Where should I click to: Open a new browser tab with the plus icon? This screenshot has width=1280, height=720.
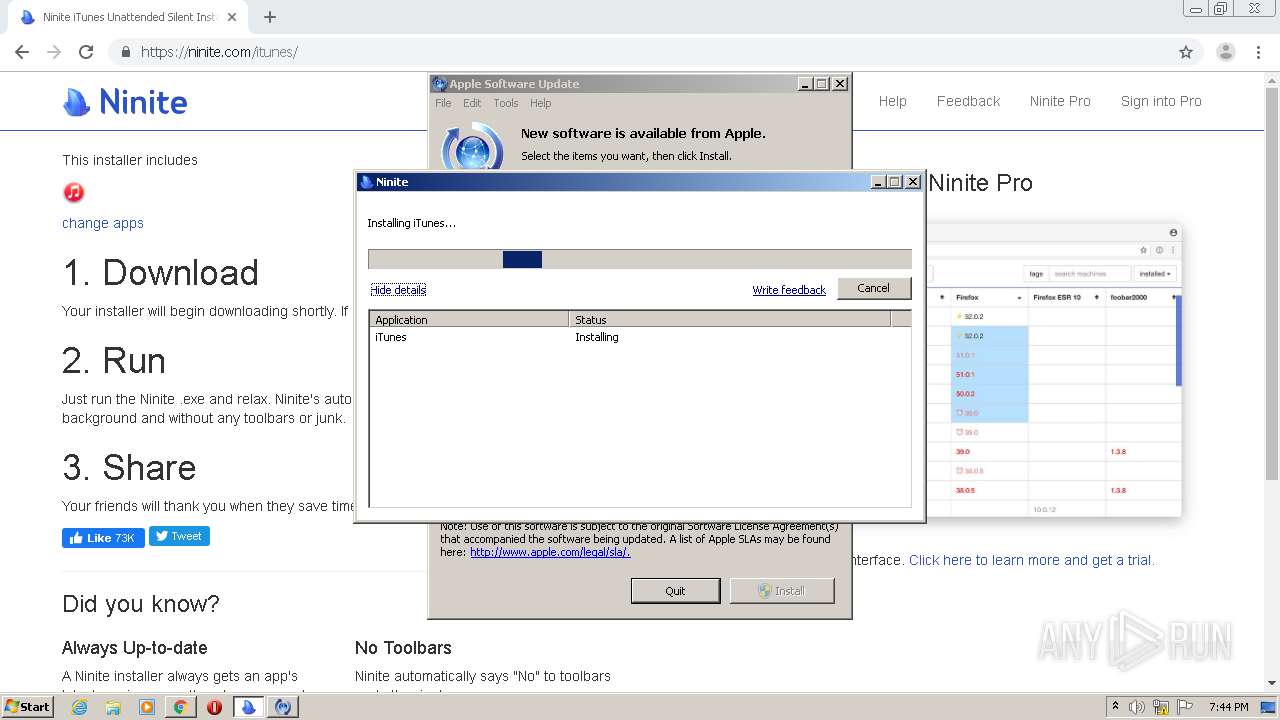270,17
